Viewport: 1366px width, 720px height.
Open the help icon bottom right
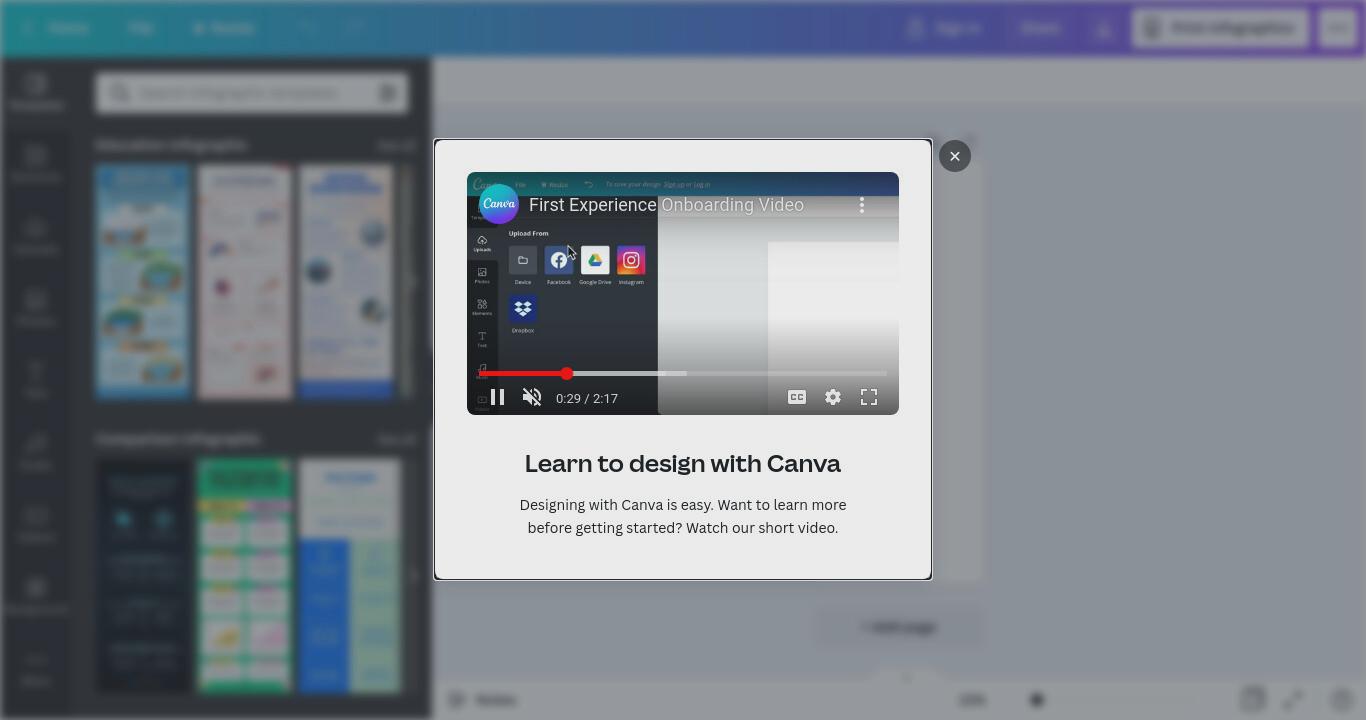(1341, 699)
